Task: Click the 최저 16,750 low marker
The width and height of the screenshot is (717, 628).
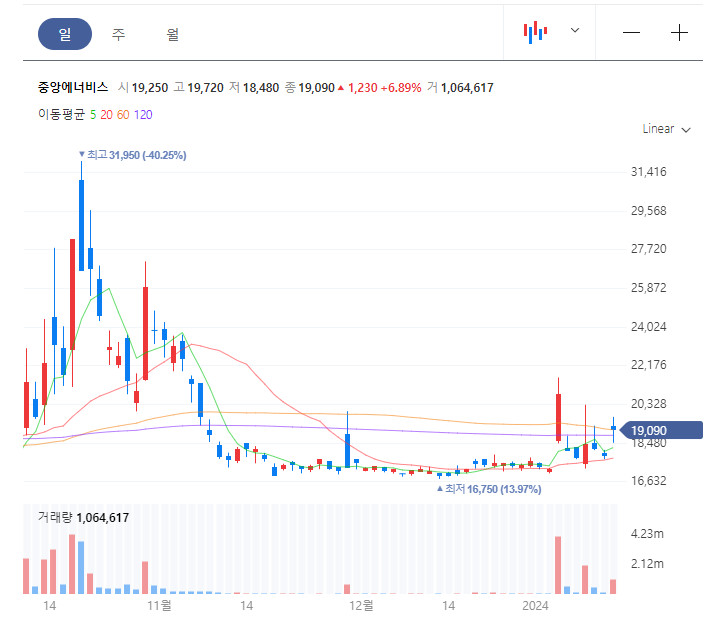Action: click(489, 489)
